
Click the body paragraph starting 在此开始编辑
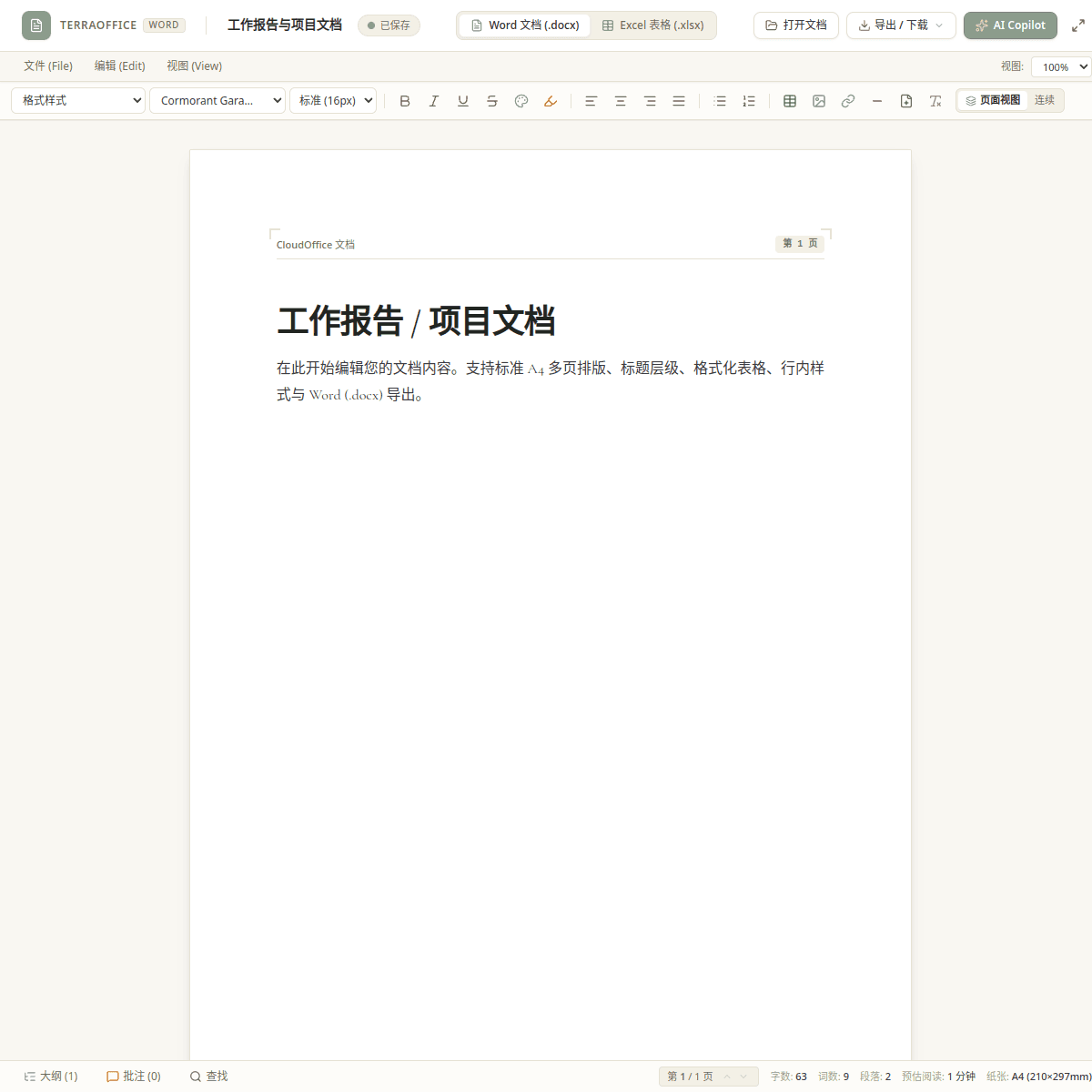551,381
